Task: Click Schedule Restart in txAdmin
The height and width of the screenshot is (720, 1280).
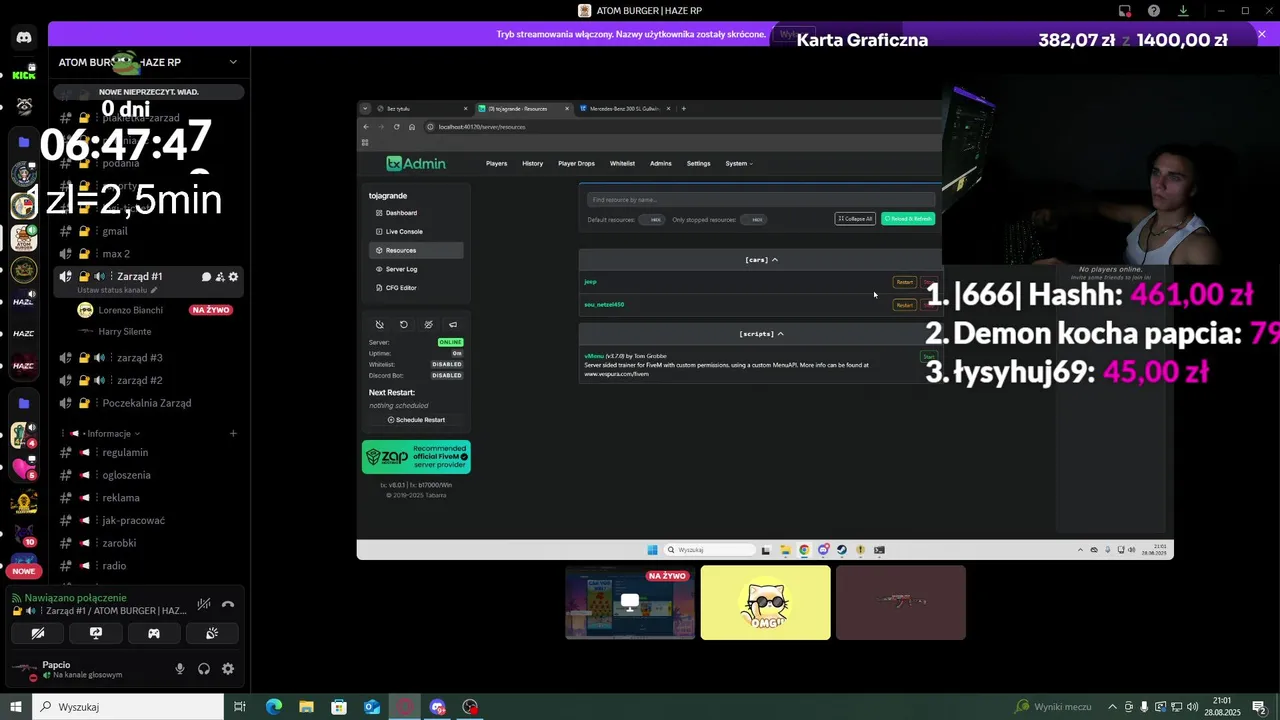Action: (416, 420)
